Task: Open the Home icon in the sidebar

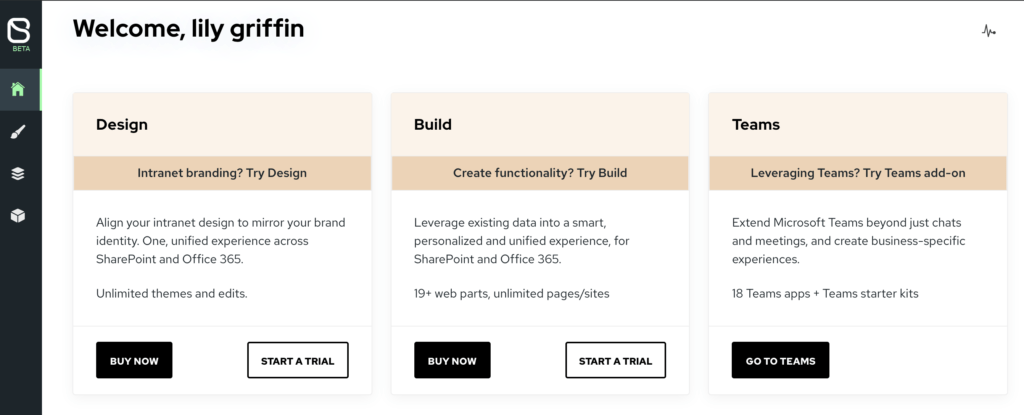Action: pyautogui.click(x=18, y=90)
